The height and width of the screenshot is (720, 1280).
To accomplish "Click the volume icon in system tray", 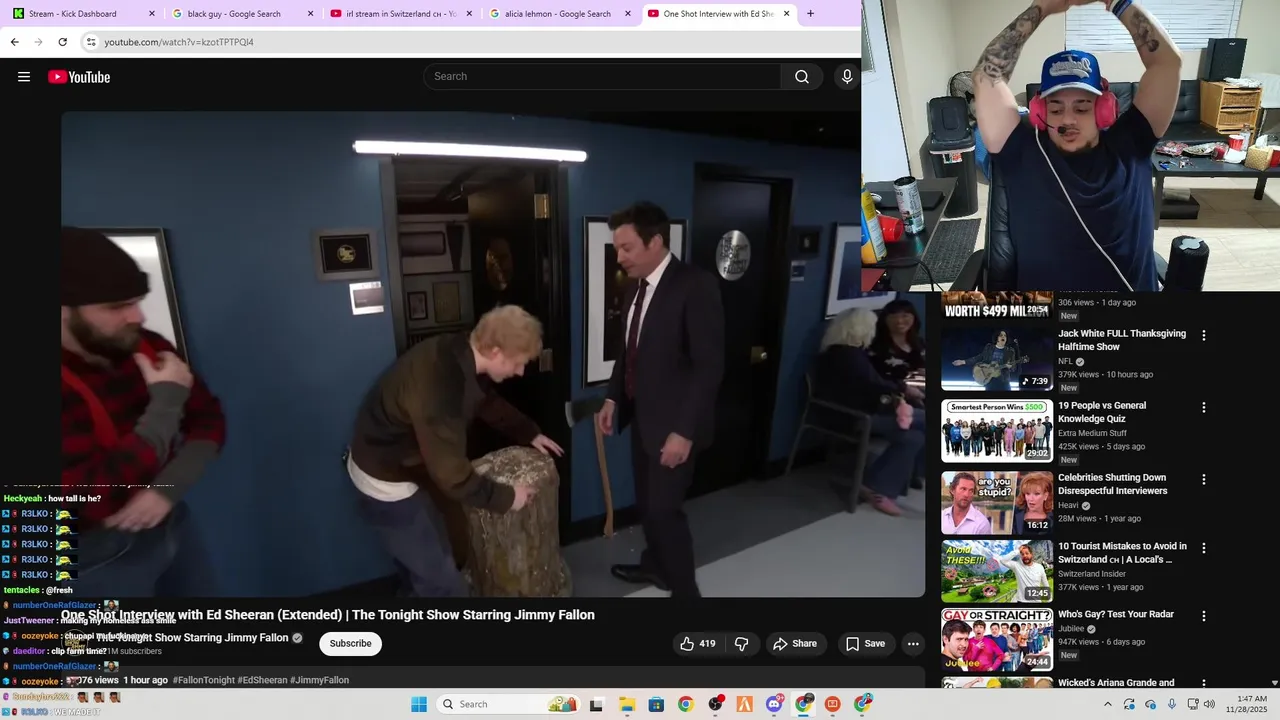I will click(1209, 704).
